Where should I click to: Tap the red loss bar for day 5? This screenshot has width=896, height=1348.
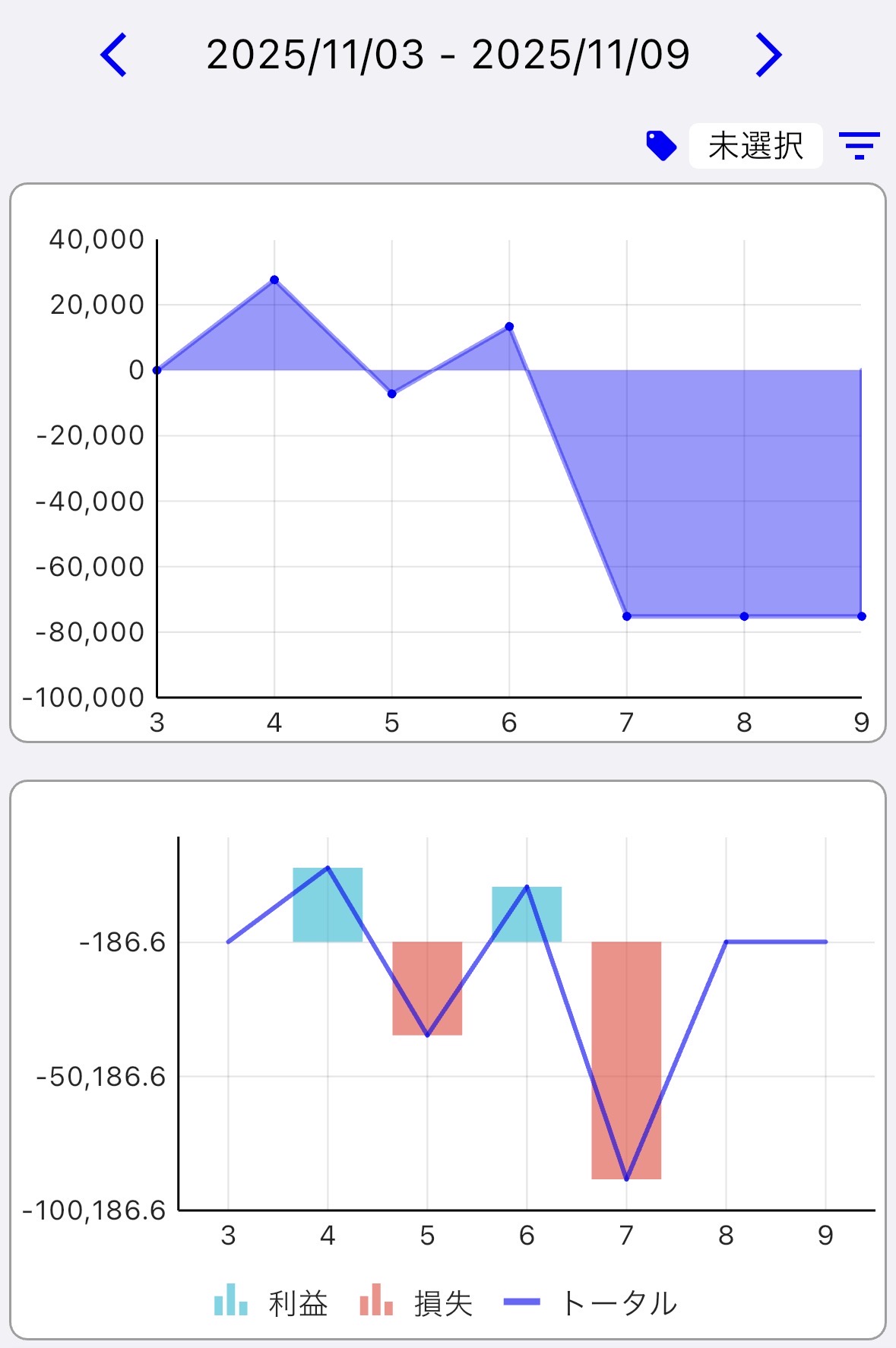click(427, 988)
